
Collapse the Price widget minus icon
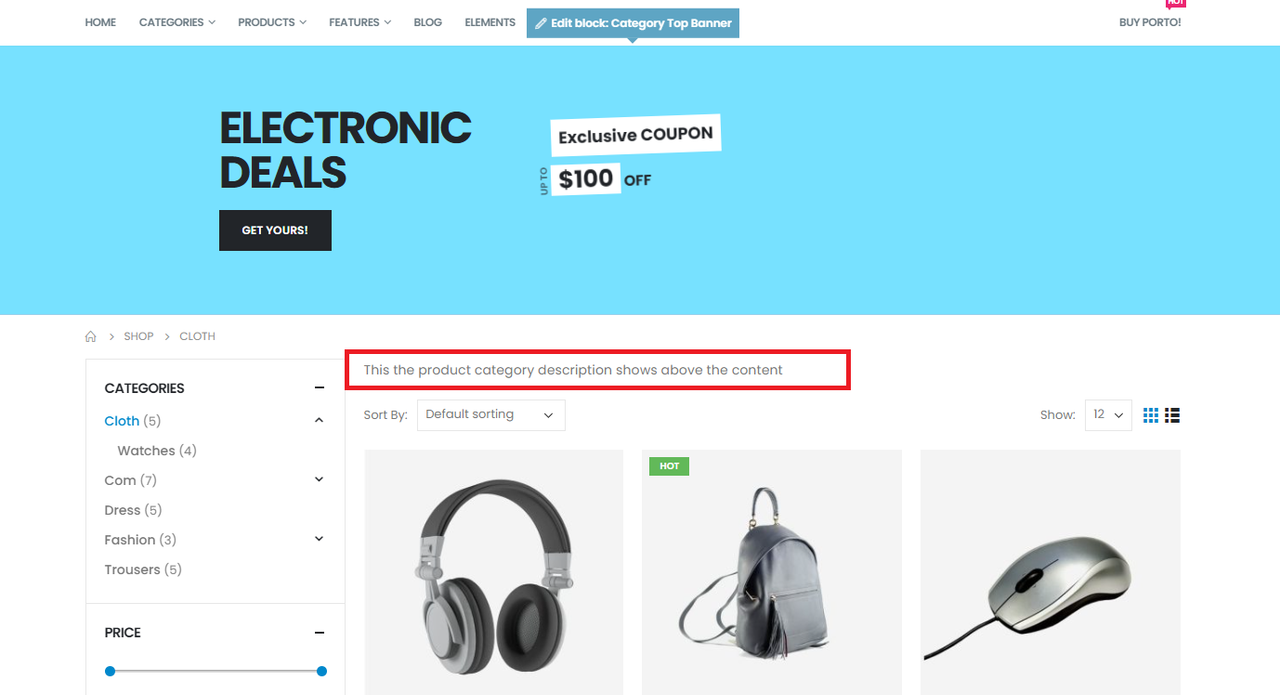319,633
